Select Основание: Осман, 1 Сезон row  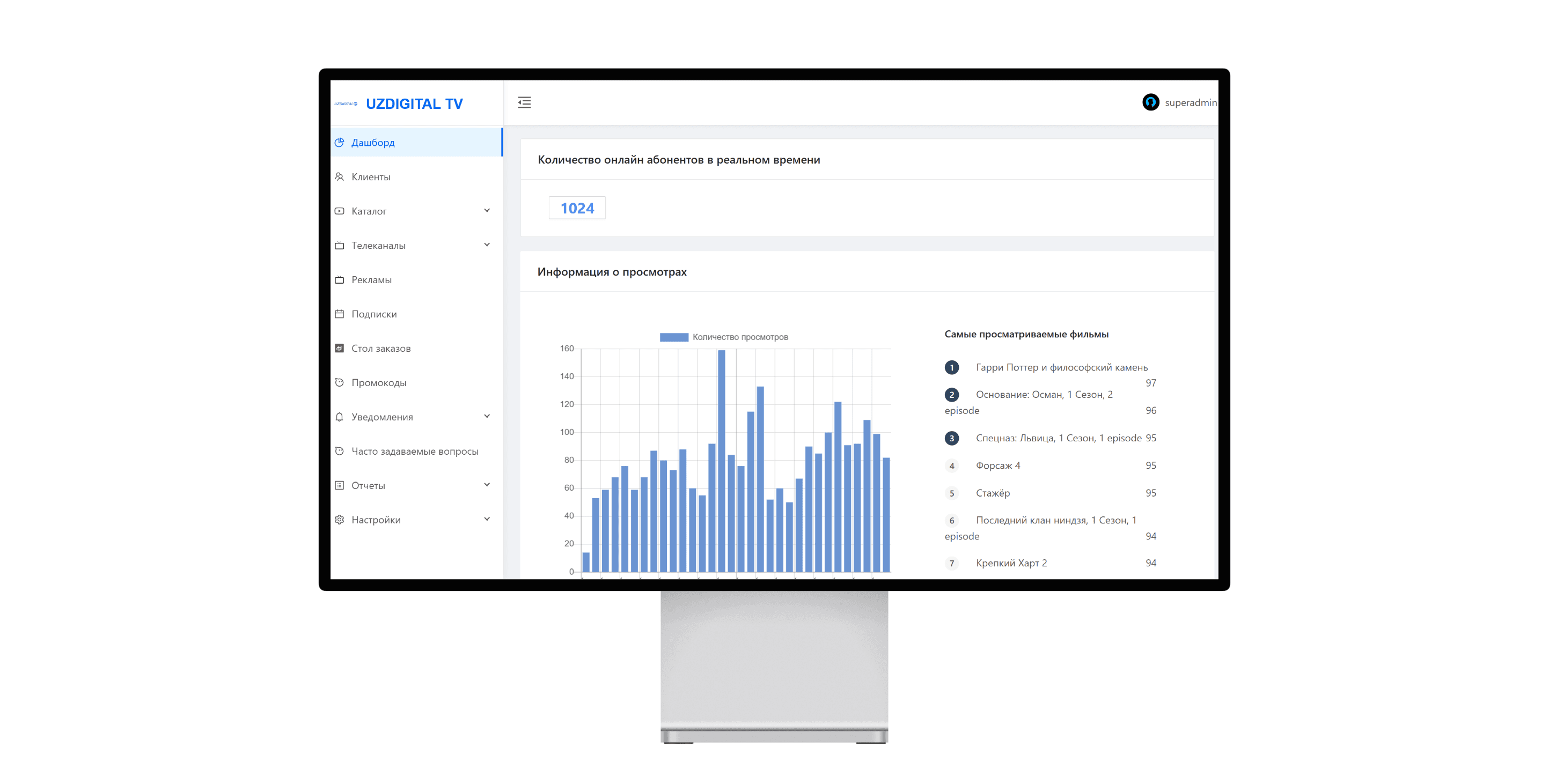1050,403
